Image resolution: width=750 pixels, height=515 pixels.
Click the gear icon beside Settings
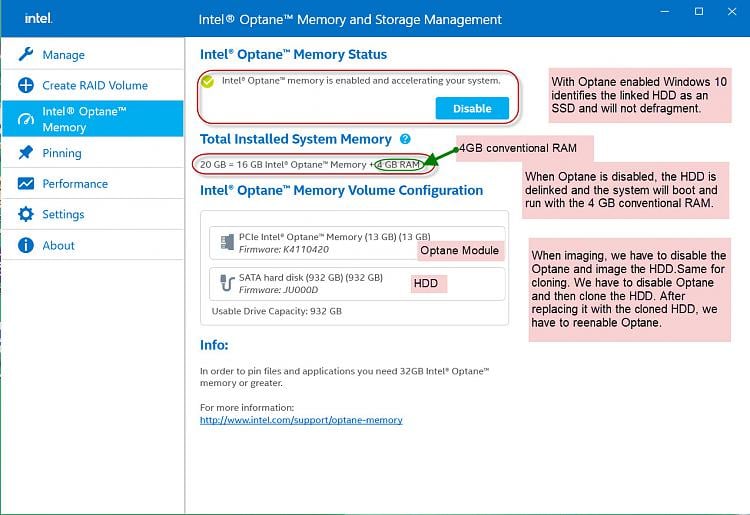click(x=26, y=214)
